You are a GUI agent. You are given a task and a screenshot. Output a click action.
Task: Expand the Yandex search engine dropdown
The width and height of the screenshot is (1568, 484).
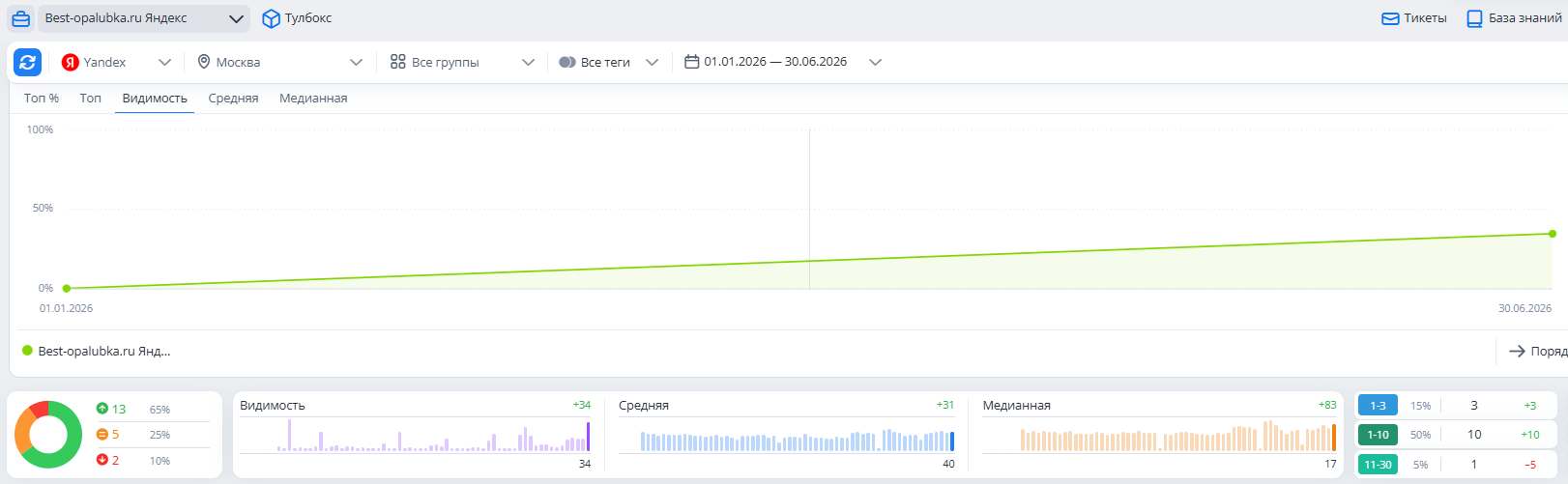(116, 62)
